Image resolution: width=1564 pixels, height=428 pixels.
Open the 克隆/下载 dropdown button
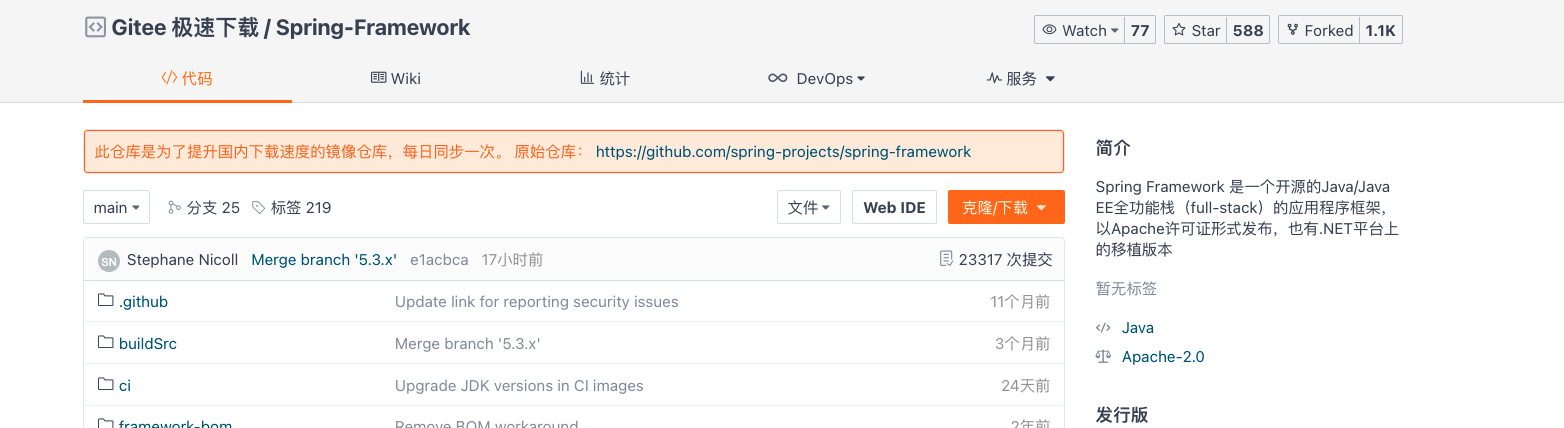click(x=1006, y=207)
